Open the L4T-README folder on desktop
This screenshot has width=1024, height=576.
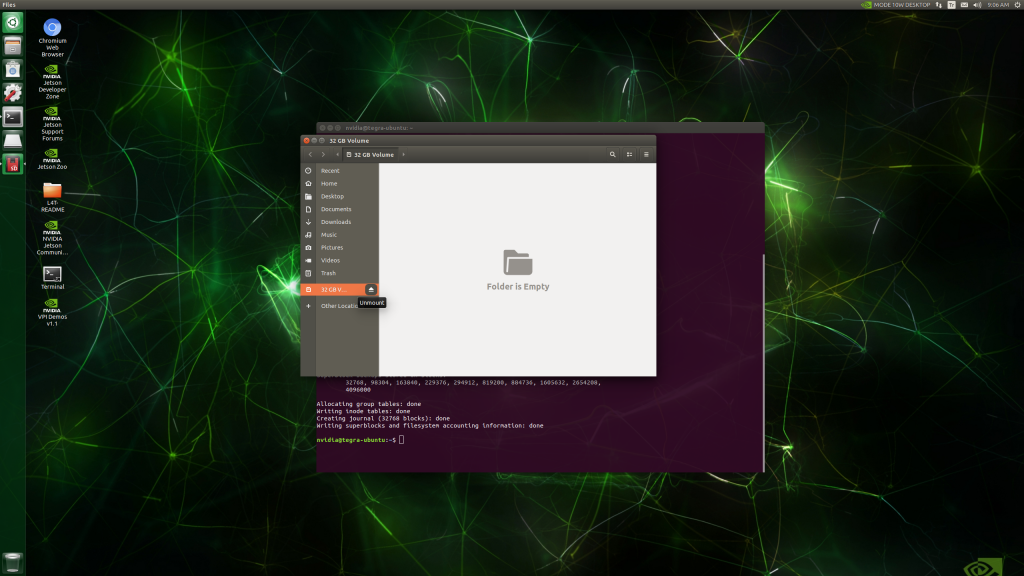click(x=52, y=190)
